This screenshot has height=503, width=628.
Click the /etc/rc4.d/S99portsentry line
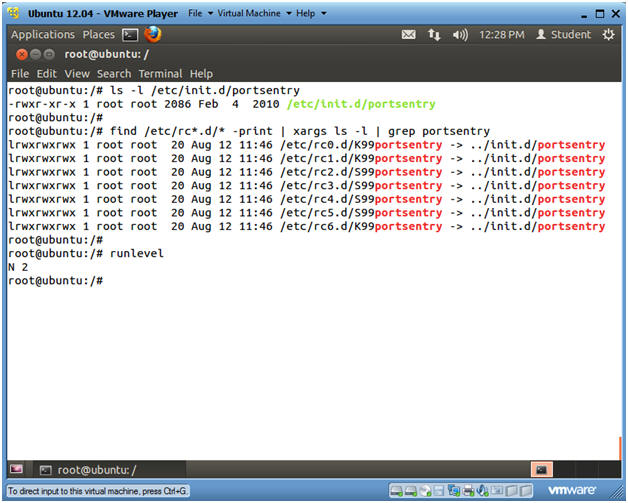[306, 199]
